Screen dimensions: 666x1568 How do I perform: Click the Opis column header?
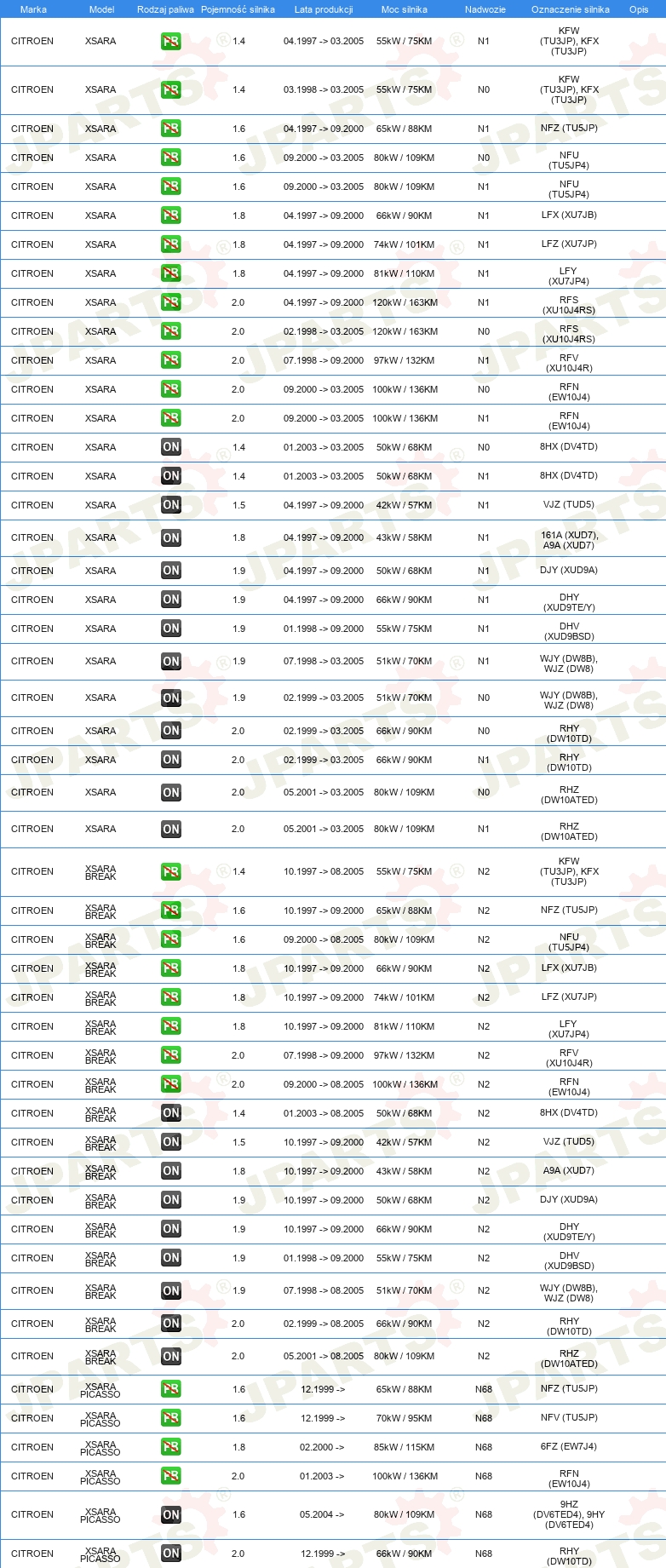639,9
